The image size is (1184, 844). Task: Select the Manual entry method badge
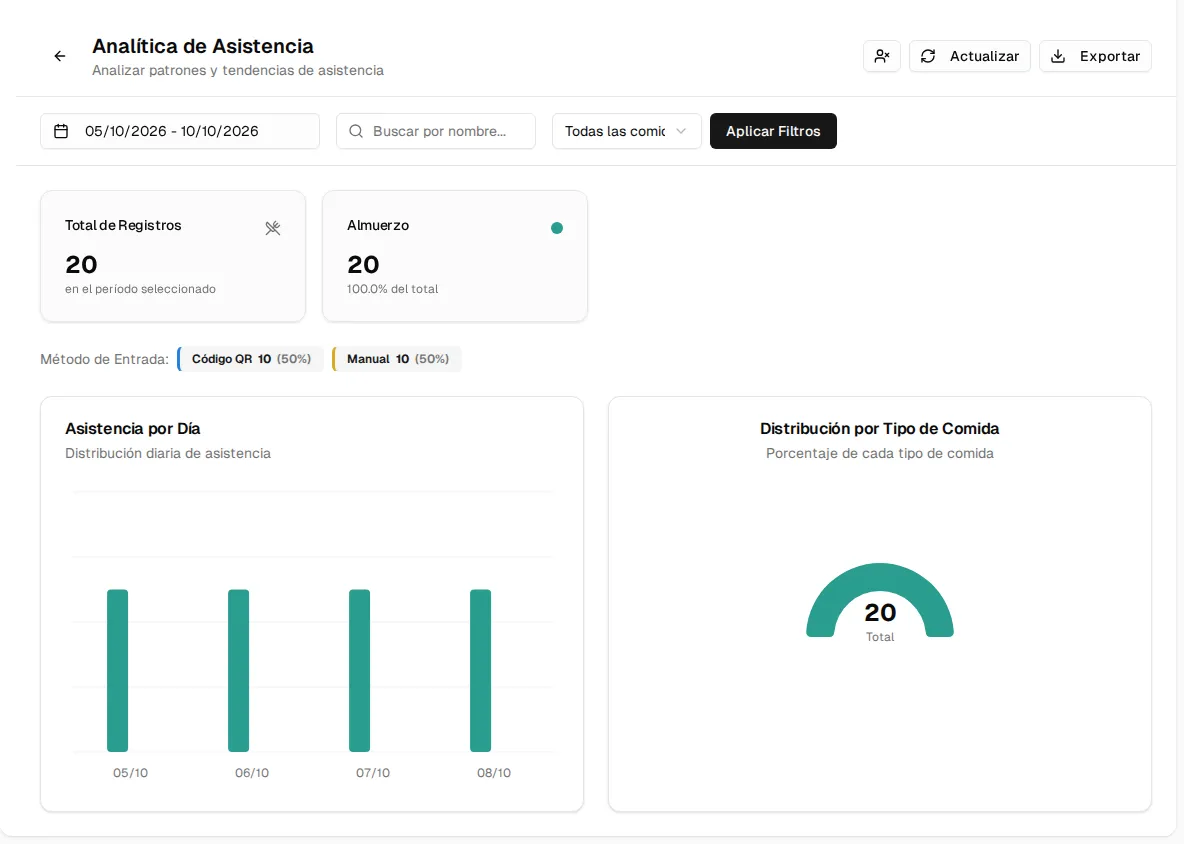pyautogui.click(x=397, y=359)
